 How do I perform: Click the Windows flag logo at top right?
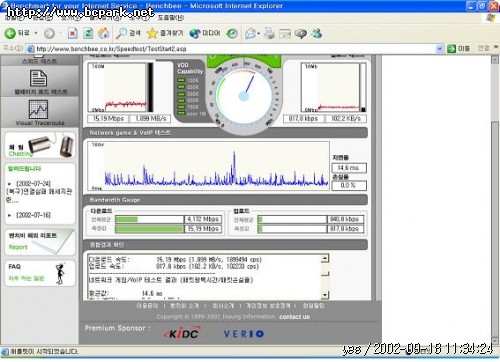[491, 18]
